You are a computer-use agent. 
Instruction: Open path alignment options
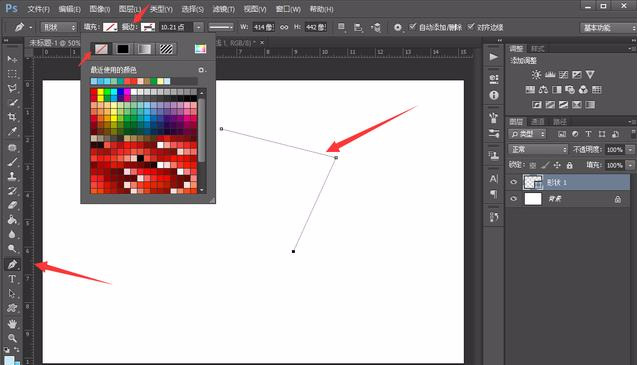coord(358,27)
